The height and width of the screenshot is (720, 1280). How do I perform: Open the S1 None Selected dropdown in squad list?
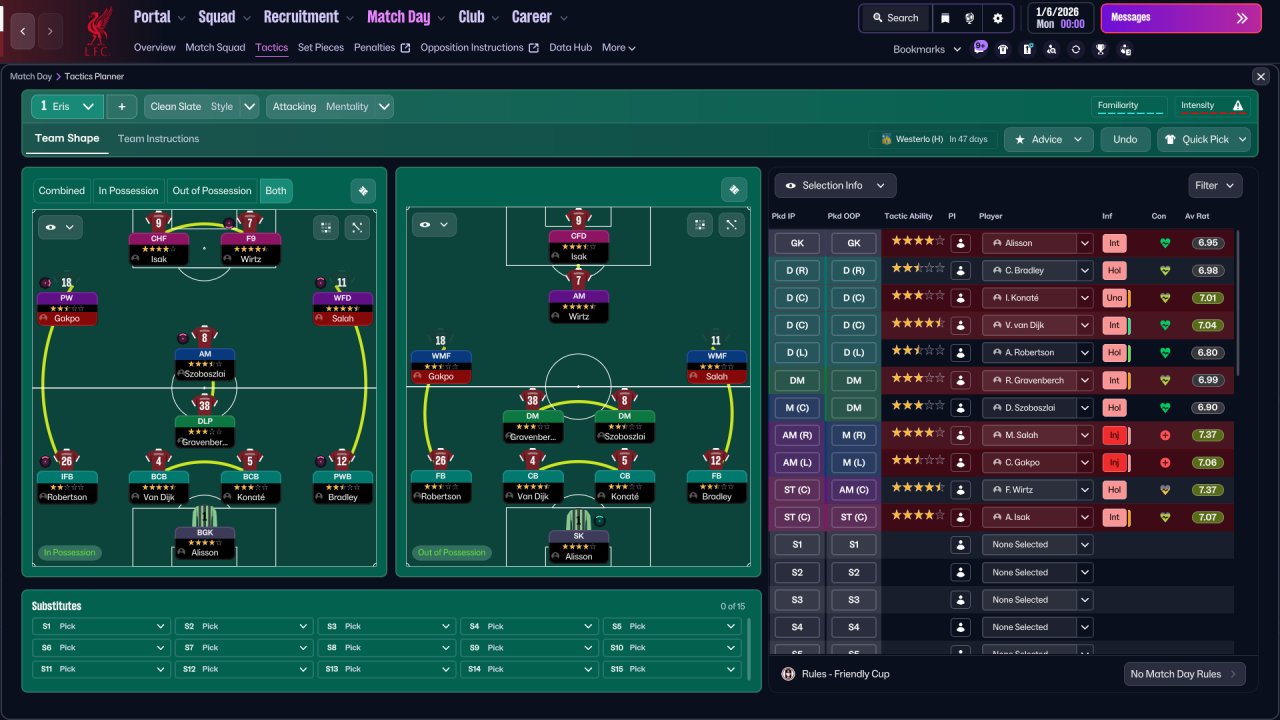point(1037,545)
